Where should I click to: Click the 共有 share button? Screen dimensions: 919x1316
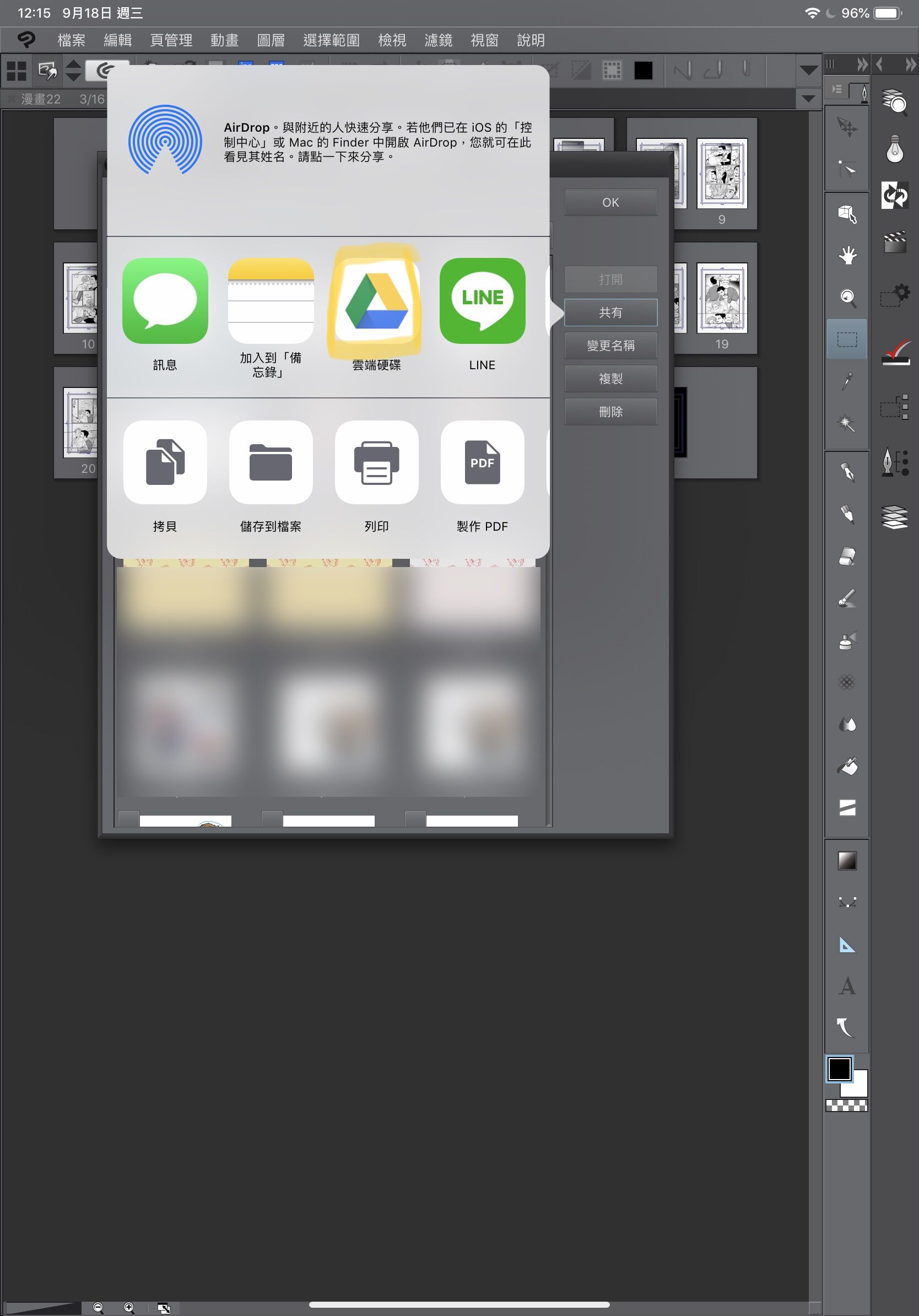point(611,312)
